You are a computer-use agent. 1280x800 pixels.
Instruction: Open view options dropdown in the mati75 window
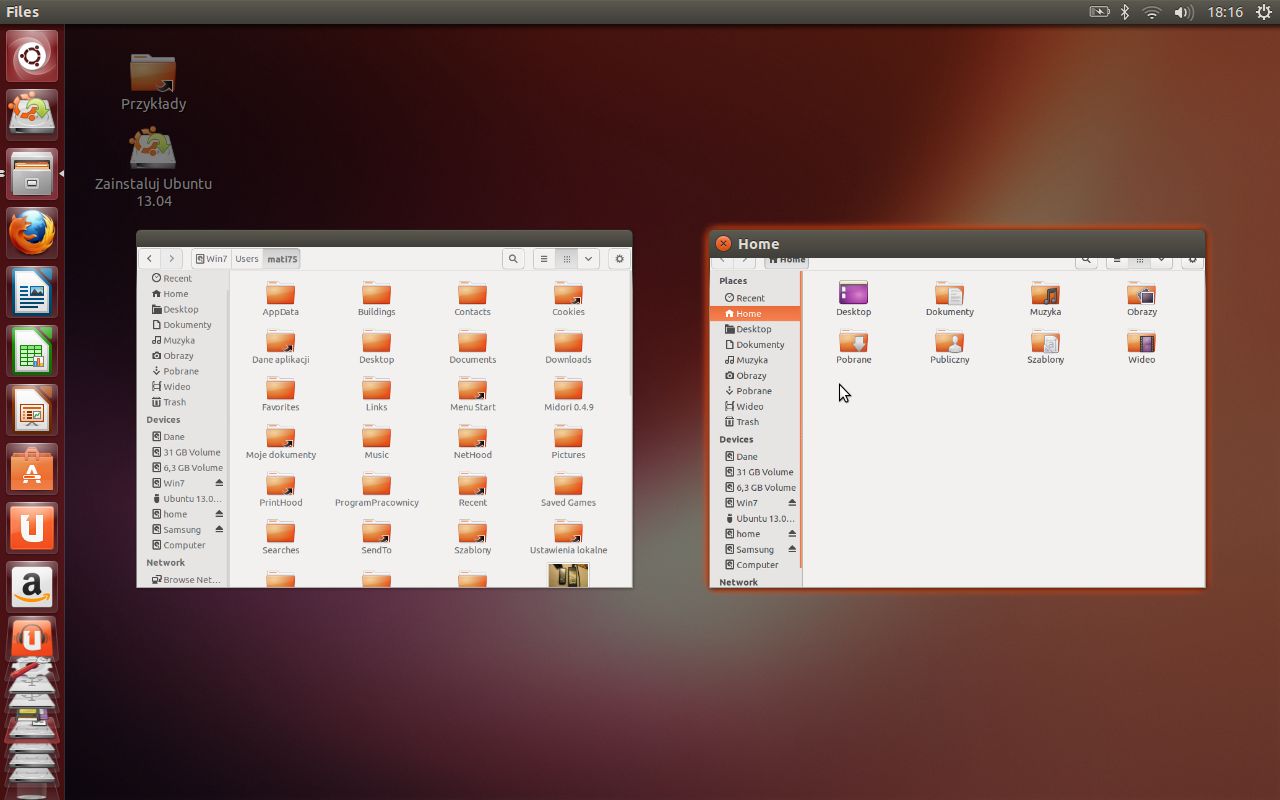[588, 258]
